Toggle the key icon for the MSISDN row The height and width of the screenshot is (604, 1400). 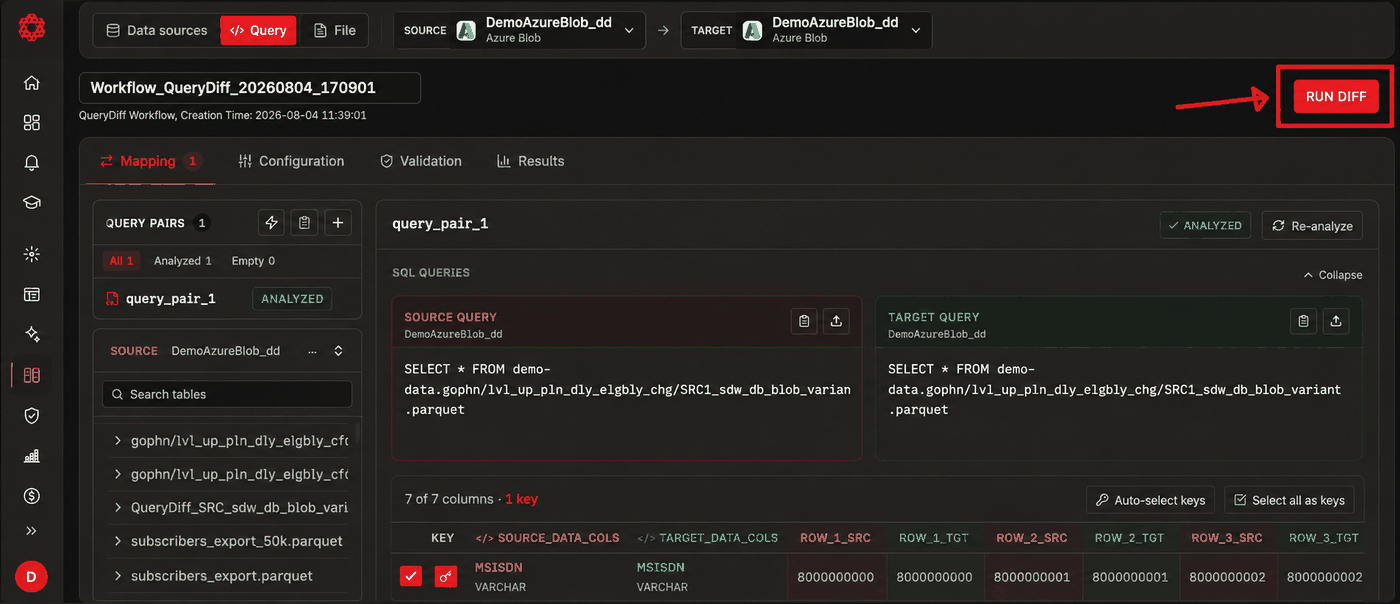pos(446,577)
